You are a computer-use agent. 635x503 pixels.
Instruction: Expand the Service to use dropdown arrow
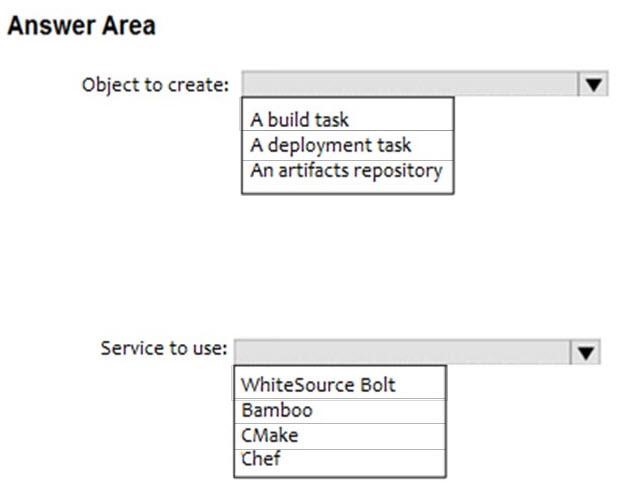coord(586,352)
